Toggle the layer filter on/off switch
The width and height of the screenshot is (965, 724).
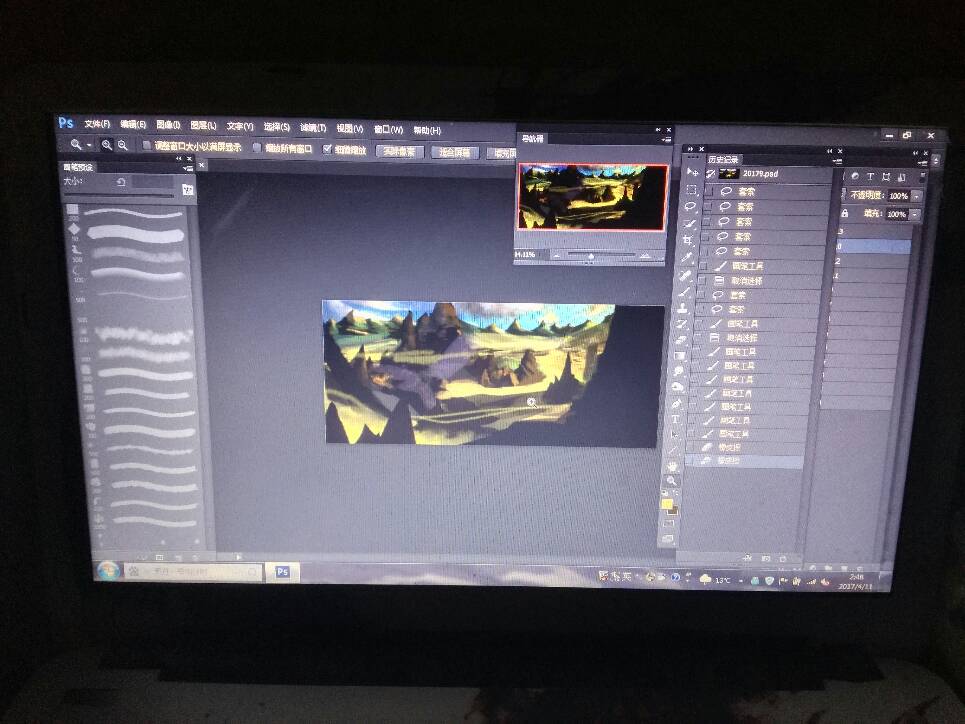pyautogui.click(x=922, y=177)
